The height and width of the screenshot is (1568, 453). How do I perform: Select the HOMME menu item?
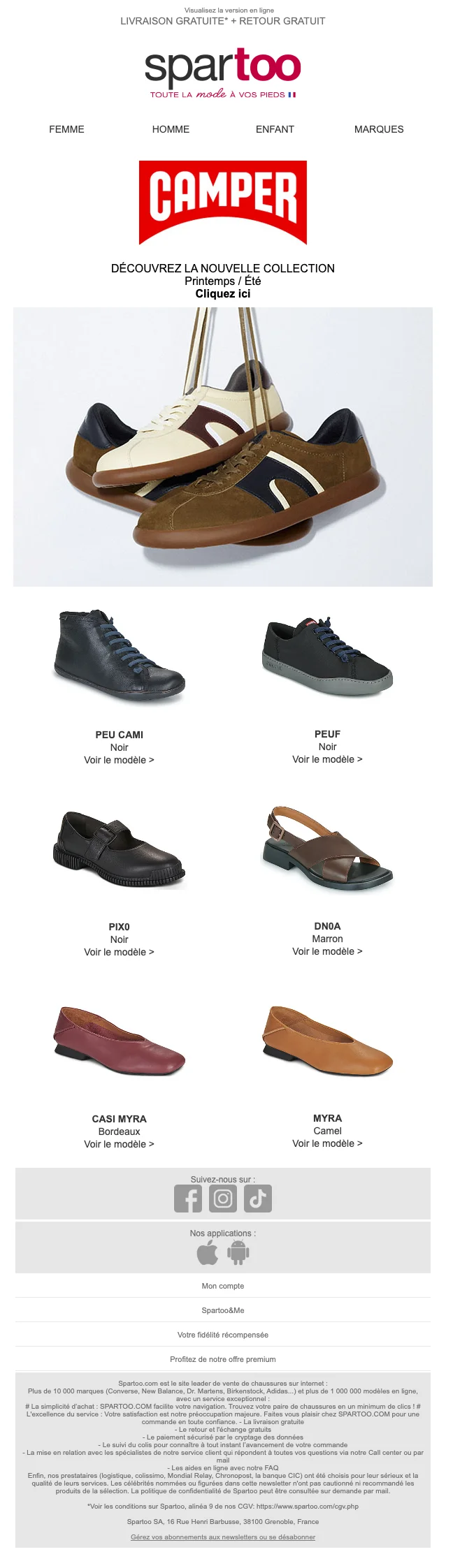coord(171,129)
